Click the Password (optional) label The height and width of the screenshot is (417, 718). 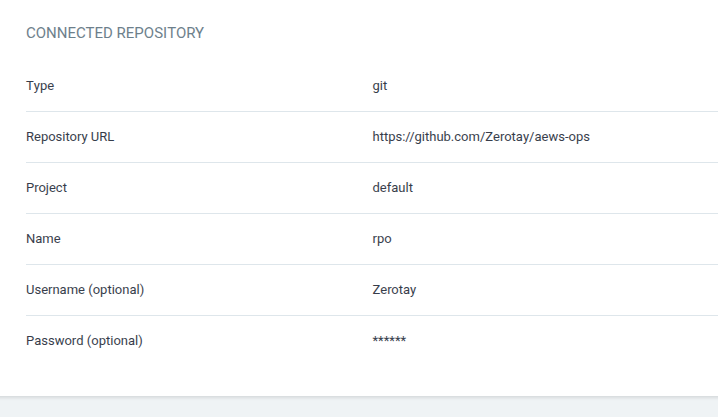coord(84,341)
